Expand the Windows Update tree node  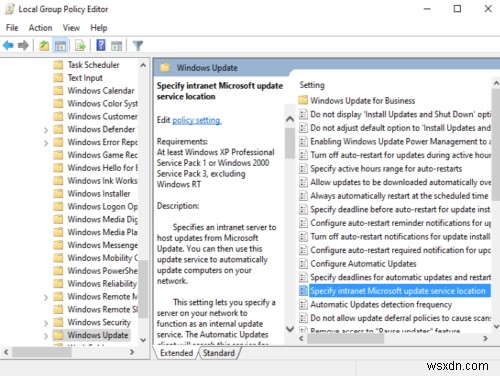[46, 336]
